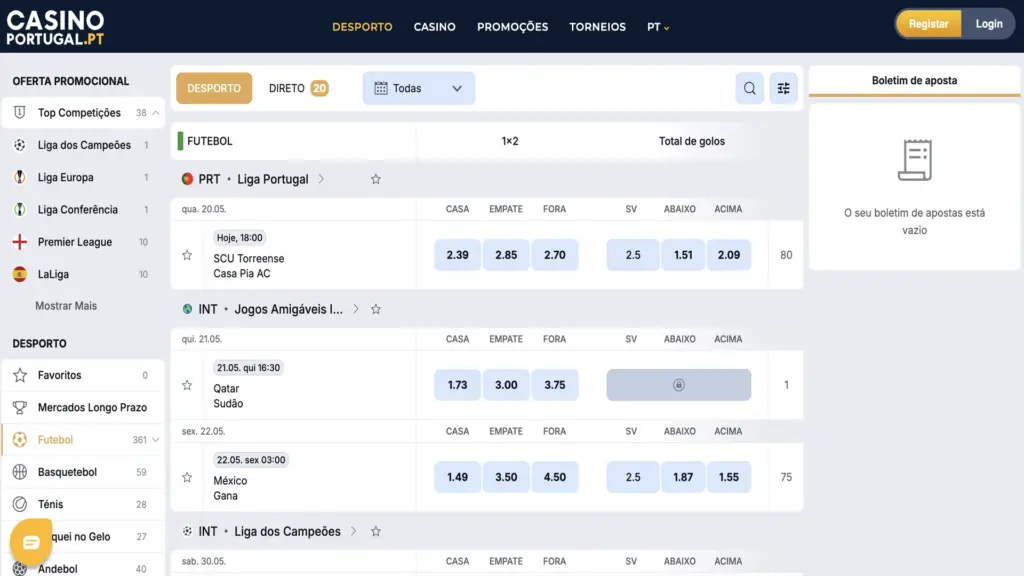The image size is (1024, 576).
Task: Click the Liga Conferência trophy icon
Action: [20, 210]
